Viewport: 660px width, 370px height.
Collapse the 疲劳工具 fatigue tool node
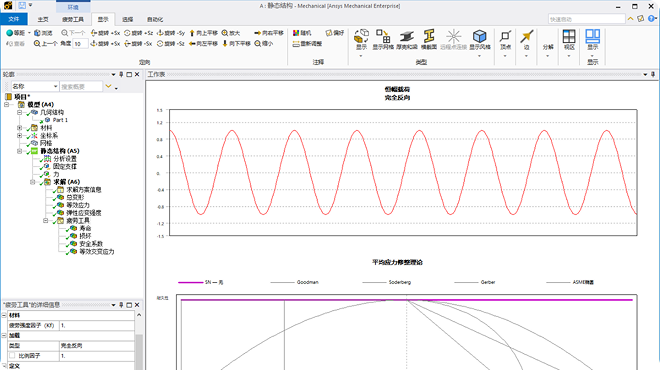pos(45,221)
